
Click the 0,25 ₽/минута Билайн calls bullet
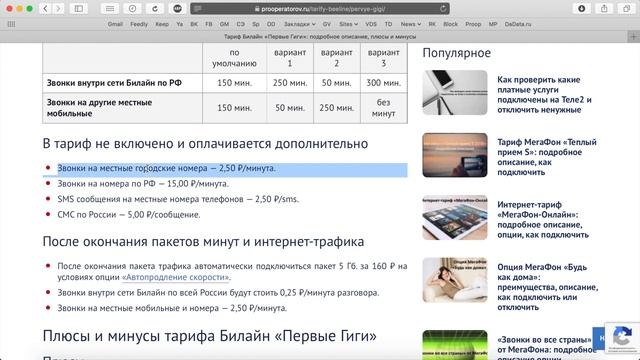[x=218, y=293]
